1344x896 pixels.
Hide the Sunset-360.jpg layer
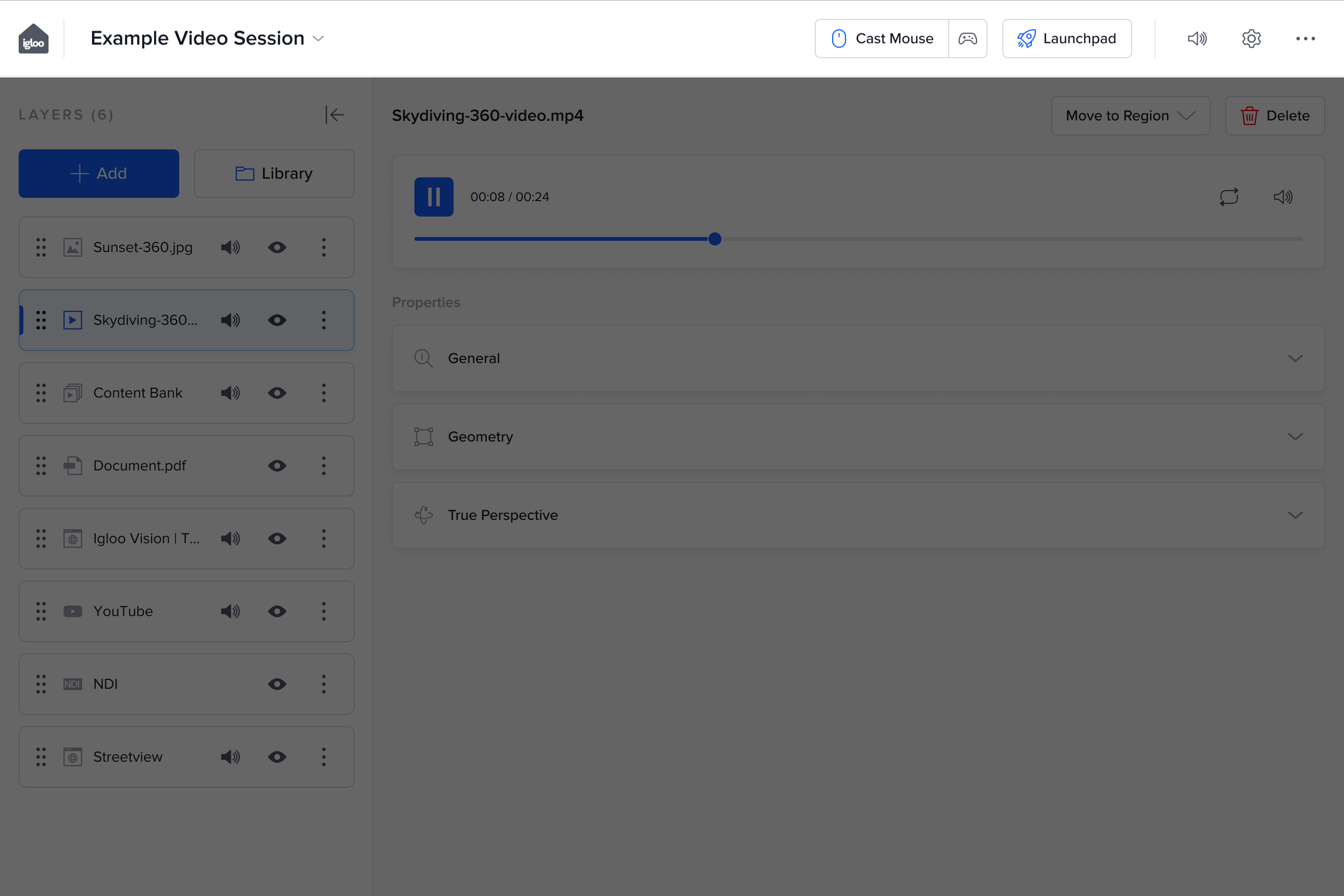tap(277, 247)
